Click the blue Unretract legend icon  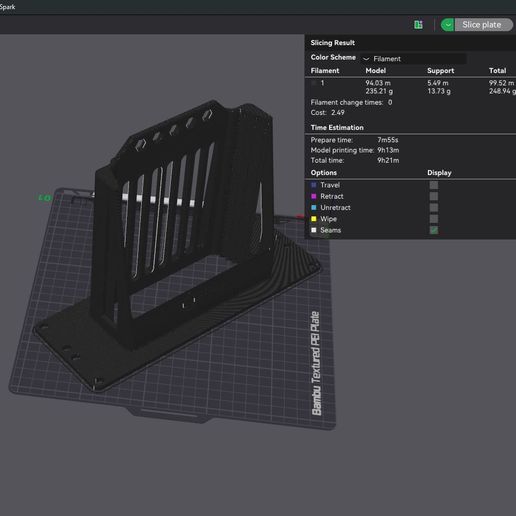pyautogui.click(x=314, y=208)
